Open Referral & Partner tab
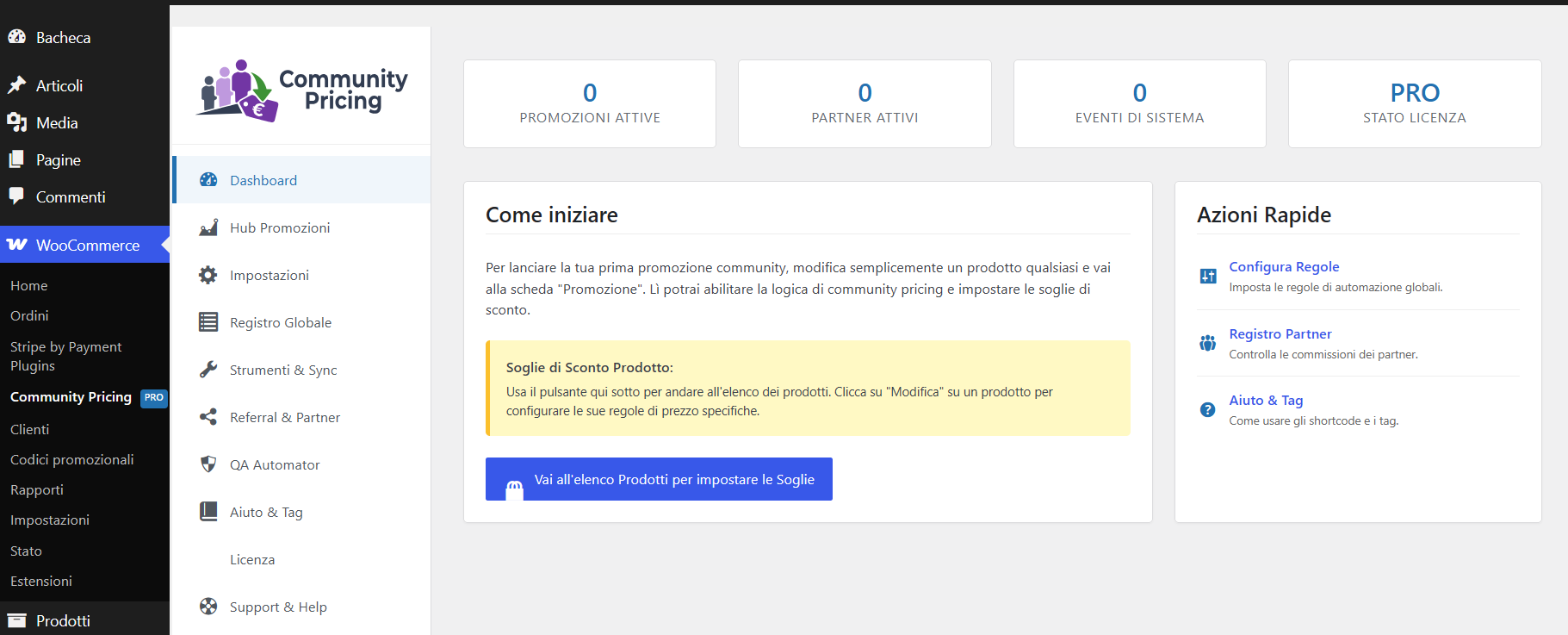This screenshot has width=1568, height=635. pos(301,417)
